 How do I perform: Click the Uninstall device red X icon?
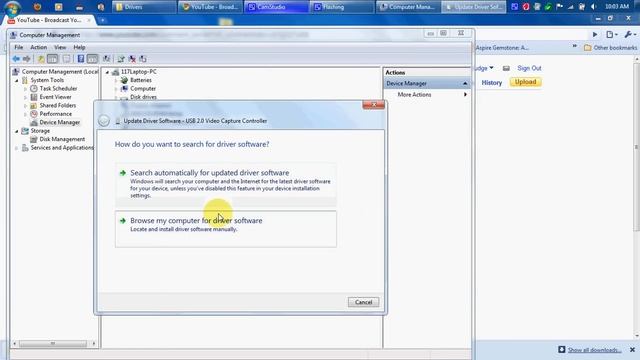pyautogui.click(x=132, y=59)
